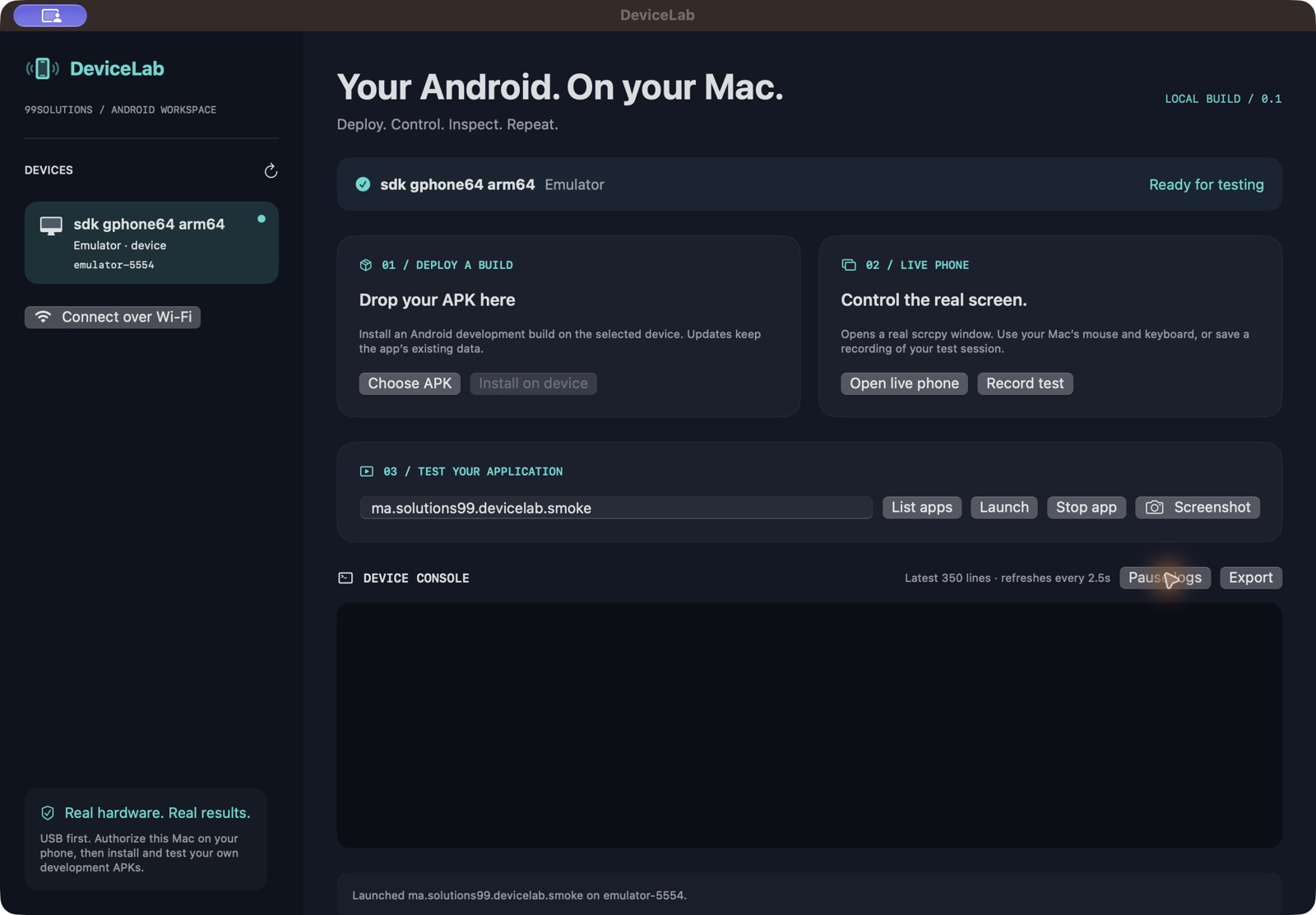The height and width of the screenshot is (915, 1316).
Task: Click the green checkmark beside sdk gphone64 arm64
Action: pyautogui.click(x=363, y=184)
